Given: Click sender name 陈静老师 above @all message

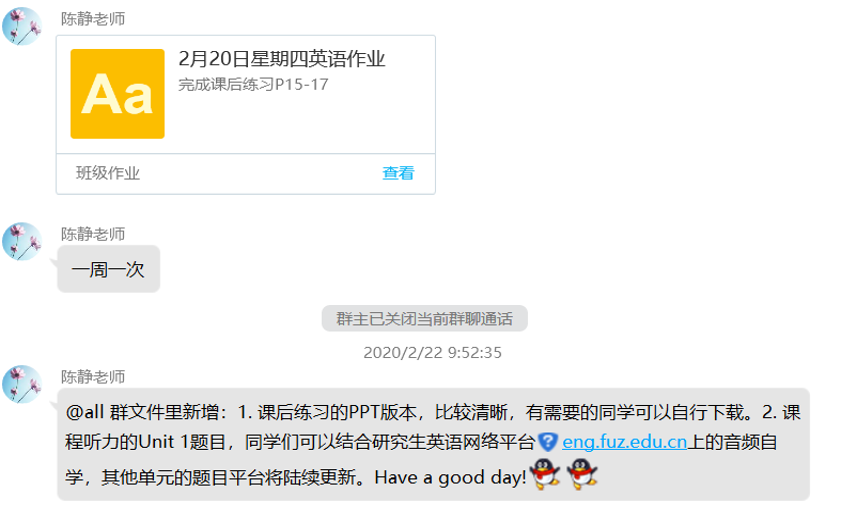Looking at the screenshot, I should tap(93, 377).
